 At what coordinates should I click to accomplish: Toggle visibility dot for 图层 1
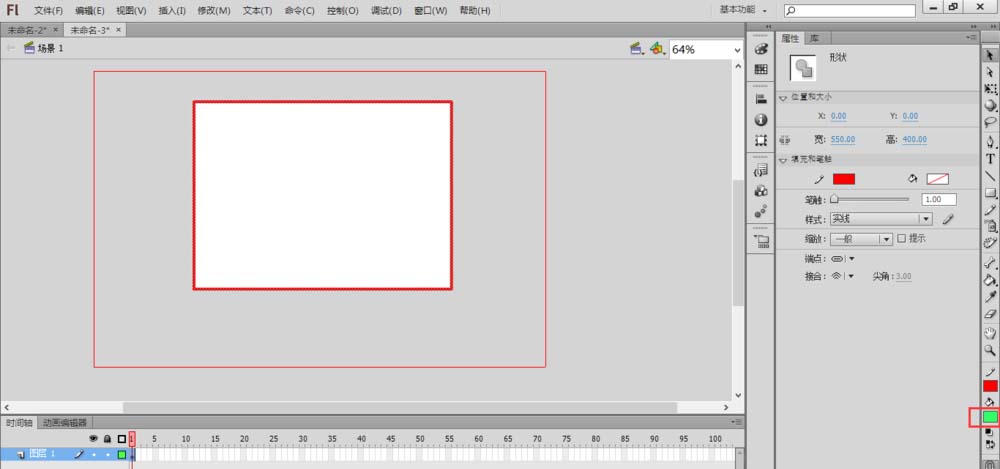(94, 455)
